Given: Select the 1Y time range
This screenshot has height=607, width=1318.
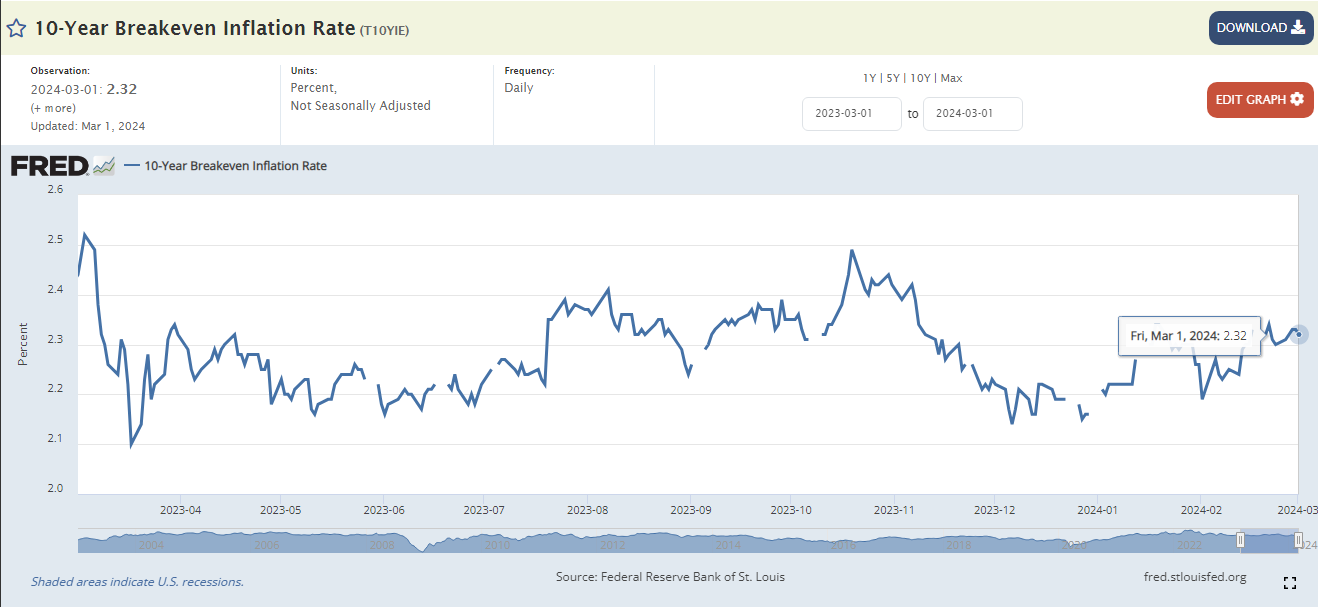Looking at the screenshot, I should 870,78.
